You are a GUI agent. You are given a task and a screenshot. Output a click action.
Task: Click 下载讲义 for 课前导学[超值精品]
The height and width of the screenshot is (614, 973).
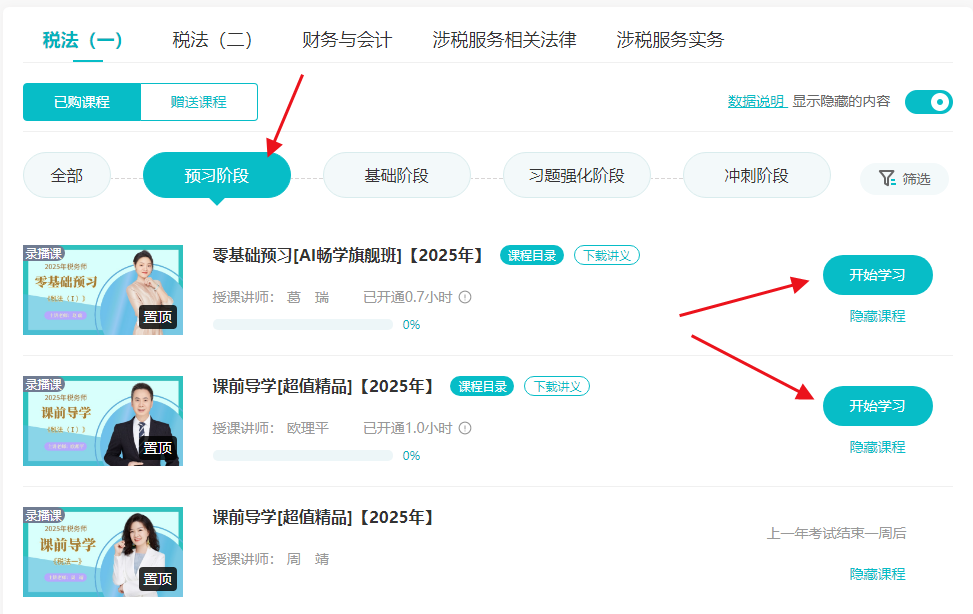[556, 386]
